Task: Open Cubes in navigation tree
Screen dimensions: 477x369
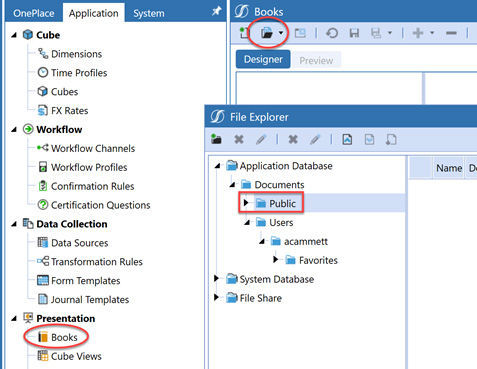Action: tap(64, 92)
